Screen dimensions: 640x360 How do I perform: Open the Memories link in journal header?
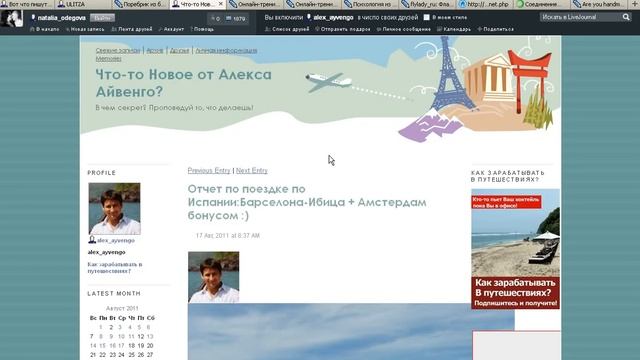tap(109, 59)
